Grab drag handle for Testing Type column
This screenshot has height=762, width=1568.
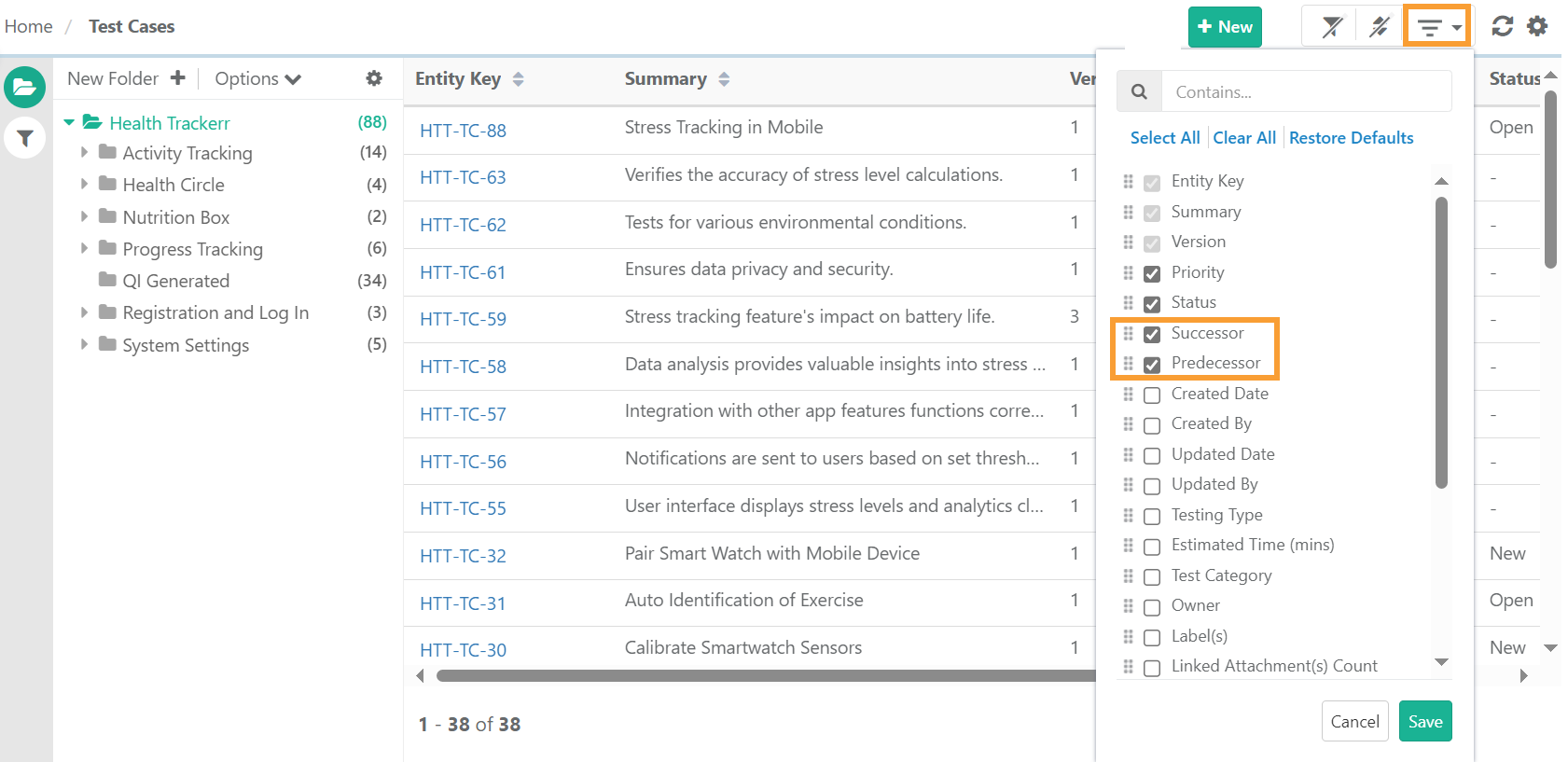(1128, 515)
